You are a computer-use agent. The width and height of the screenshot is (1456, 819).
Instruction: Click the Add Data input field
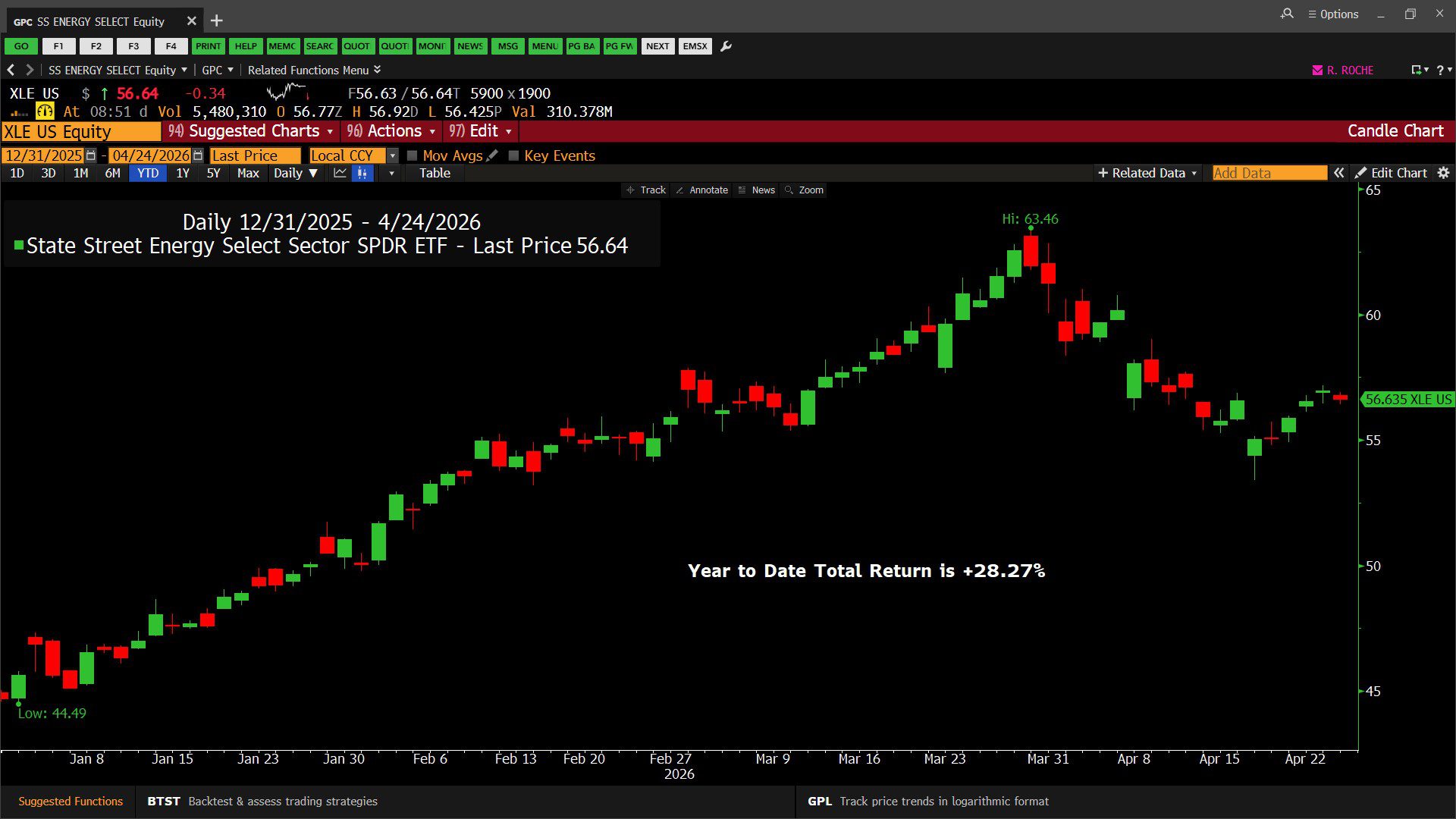(1269, 173)
